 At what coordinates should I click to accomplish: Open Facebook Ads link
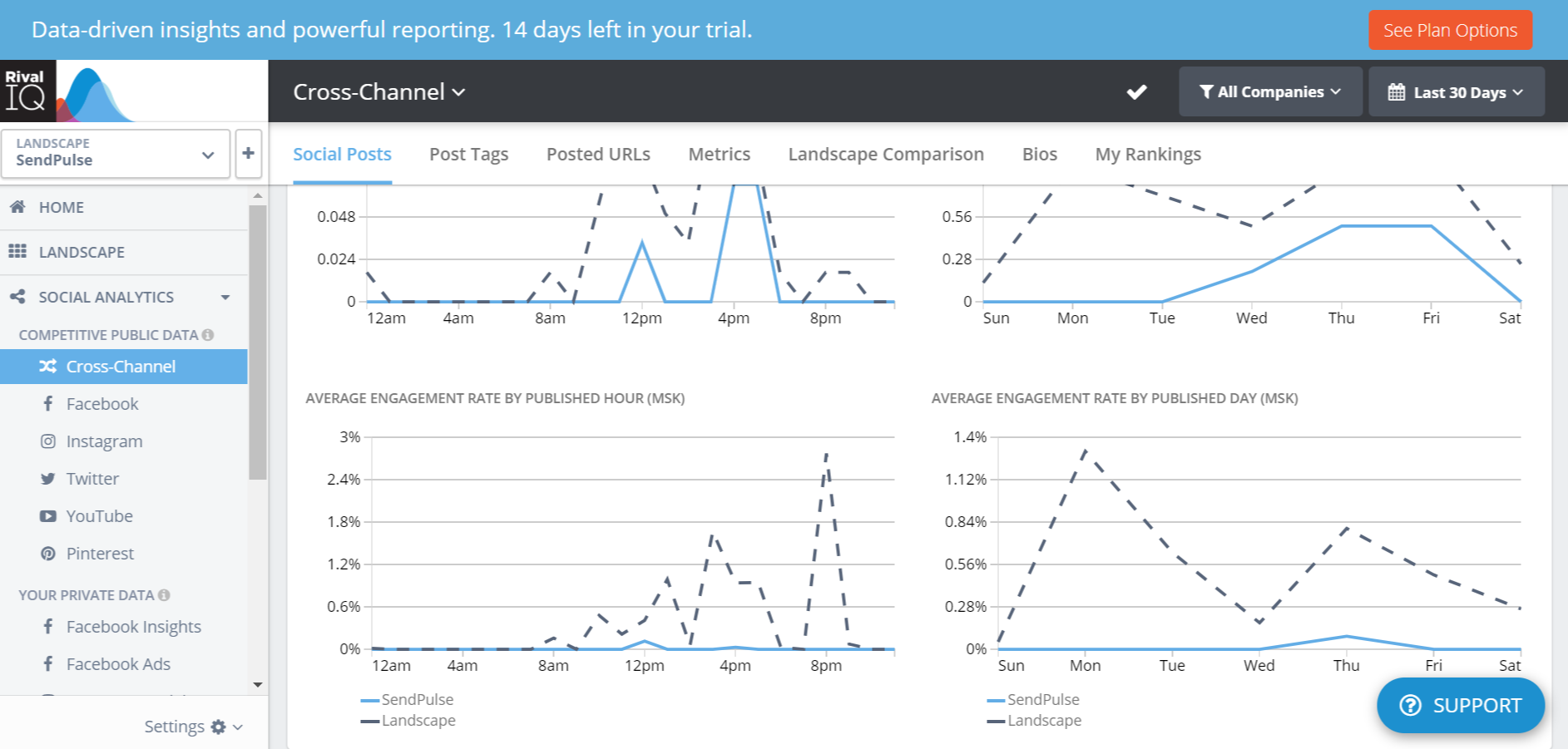tap(118, 664)
